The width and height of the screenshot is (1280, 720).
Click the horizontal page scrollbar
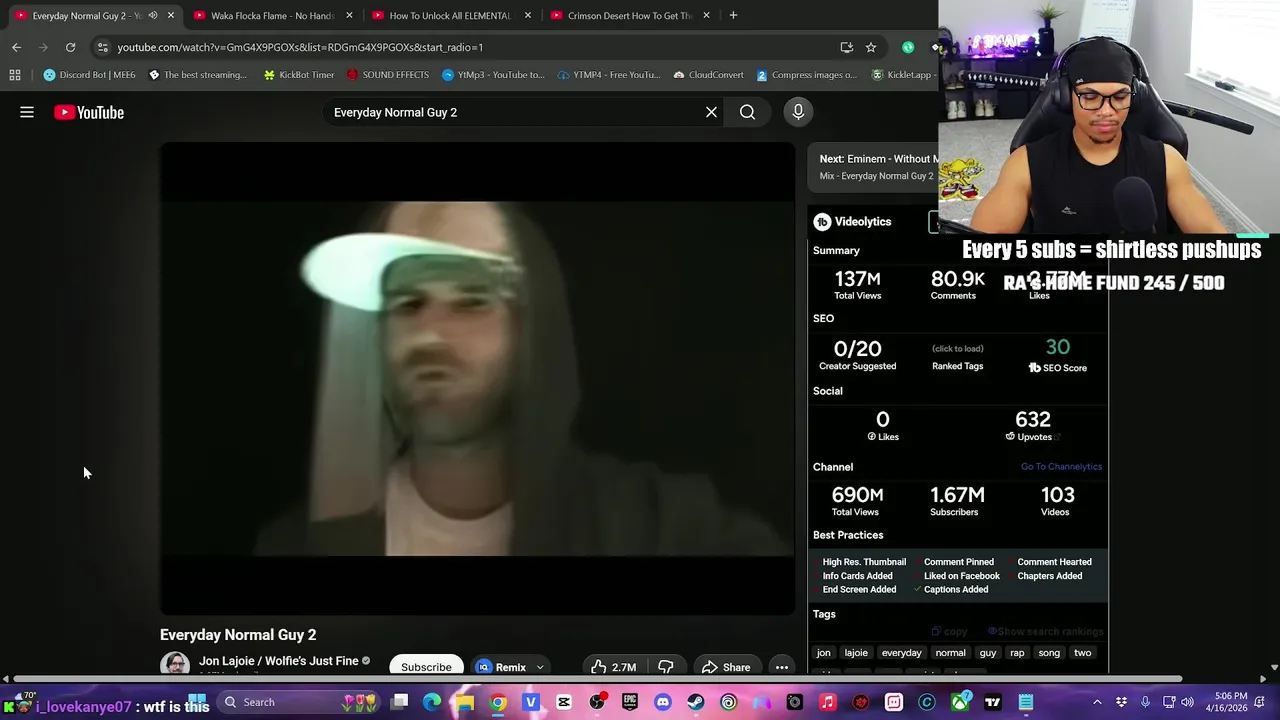tap(597, 679)
